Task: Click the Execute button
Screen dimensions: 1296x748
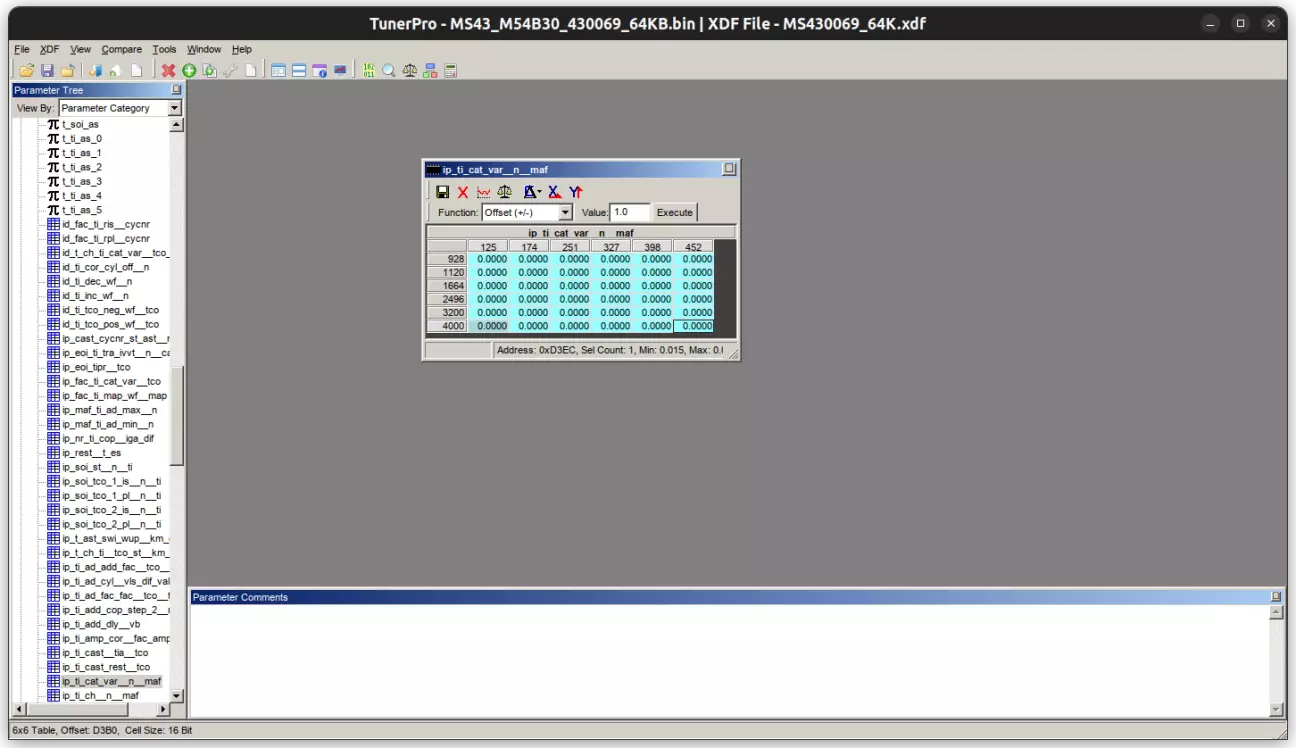Action: click(674, 212)
